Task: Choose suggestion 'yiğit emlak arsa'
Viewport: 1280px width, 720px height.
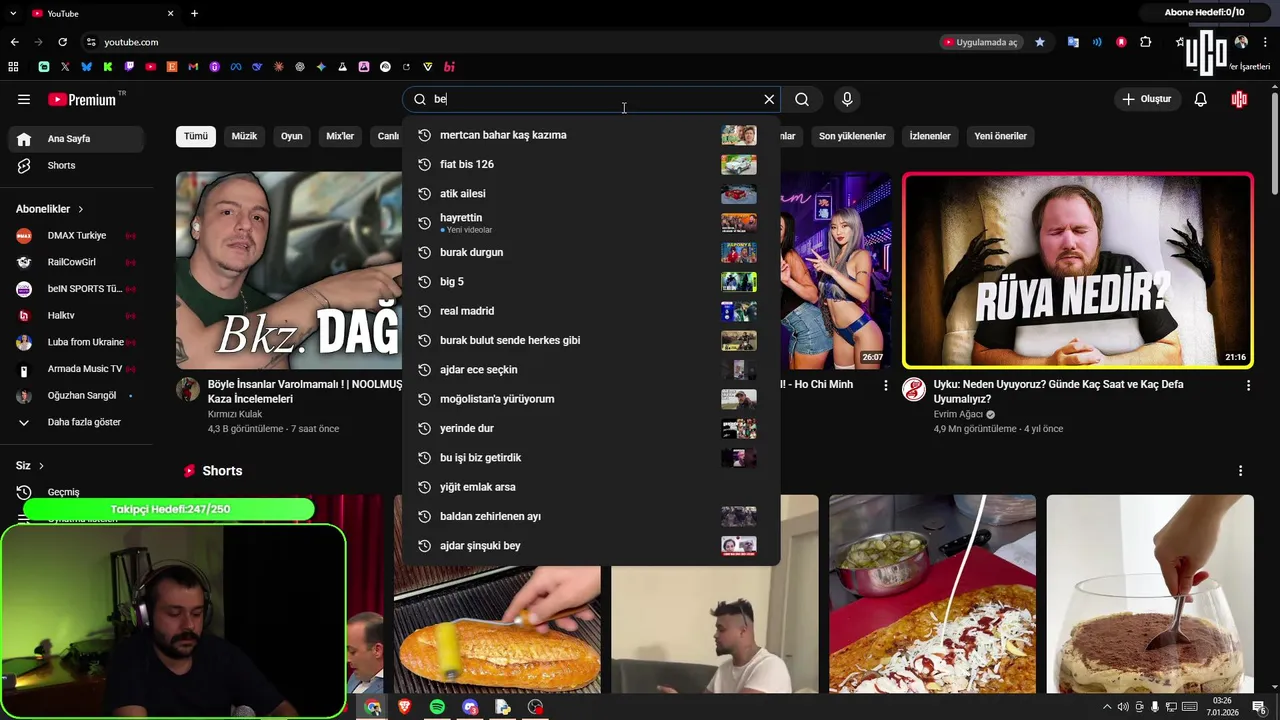Action: (590, 487)
